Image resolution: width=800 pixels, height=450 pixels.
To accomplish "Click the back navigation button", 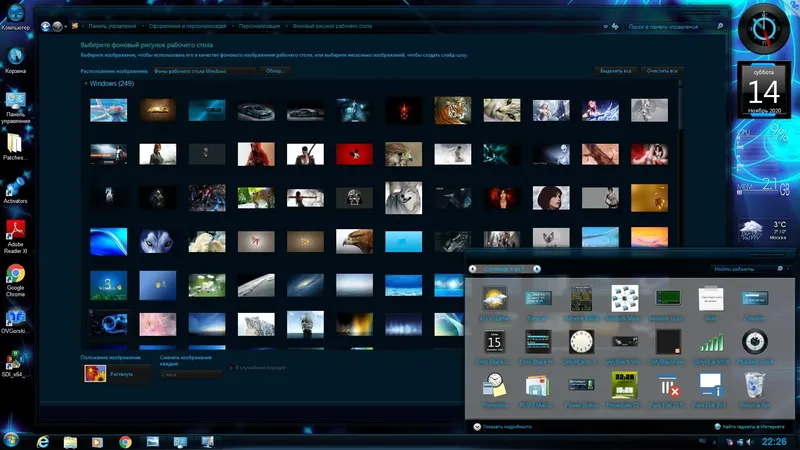I will point(45,26).
